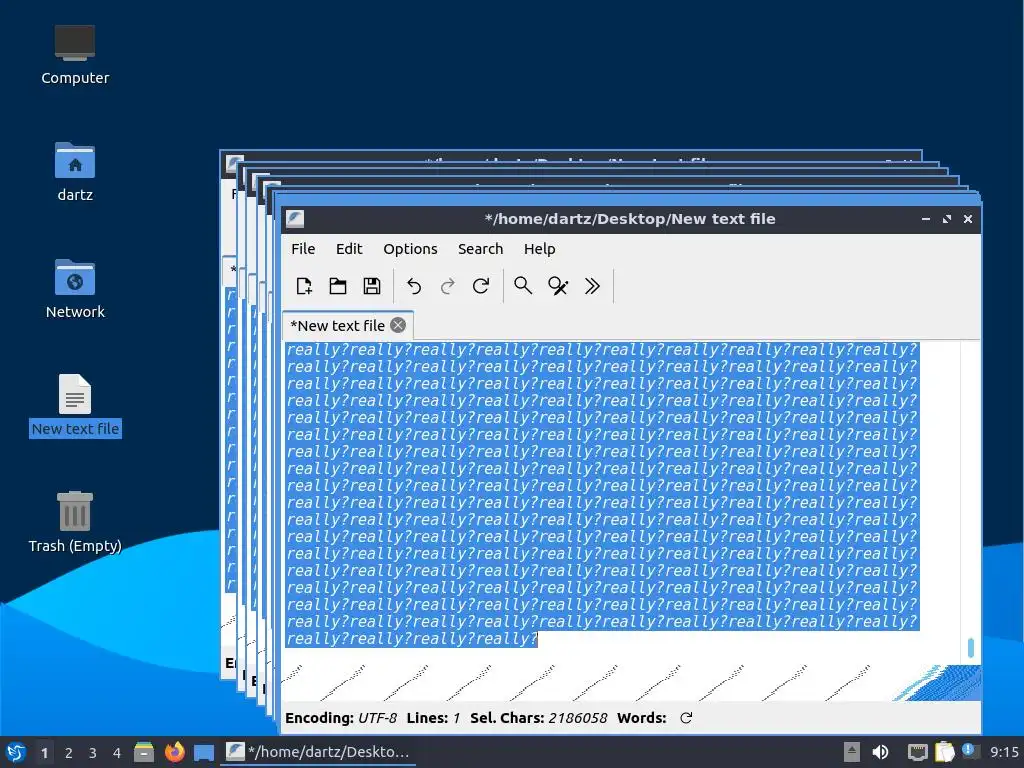Click the Save floppy disk icon
The image size is (1024, 768).
tap(372, 286)
